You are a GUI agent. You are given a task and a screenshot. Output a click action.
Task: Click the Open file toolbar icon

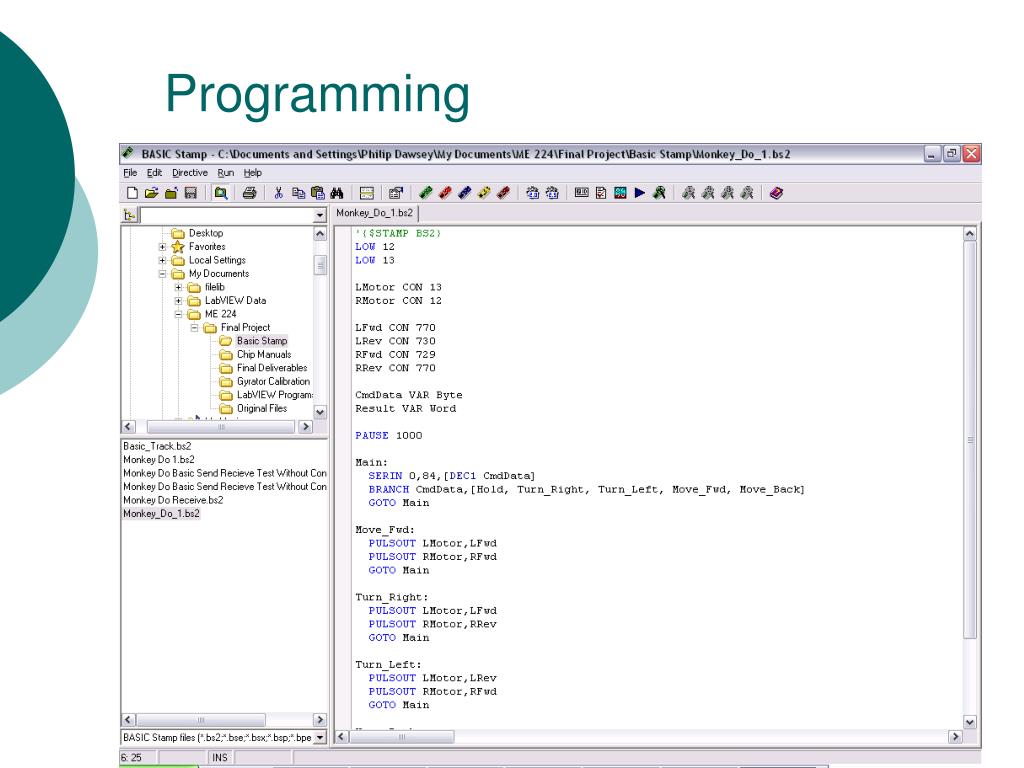click(x=152, y=193)
